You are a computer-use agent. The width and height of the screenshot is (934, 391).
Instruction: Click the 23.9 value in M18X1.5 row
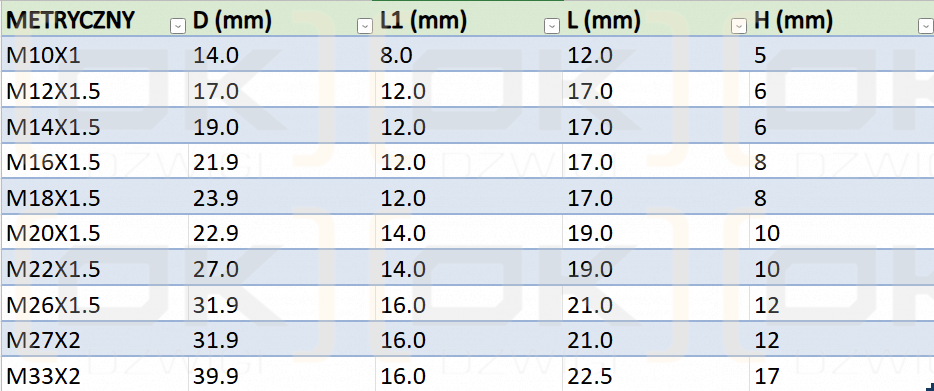click(x=216, y=198)
